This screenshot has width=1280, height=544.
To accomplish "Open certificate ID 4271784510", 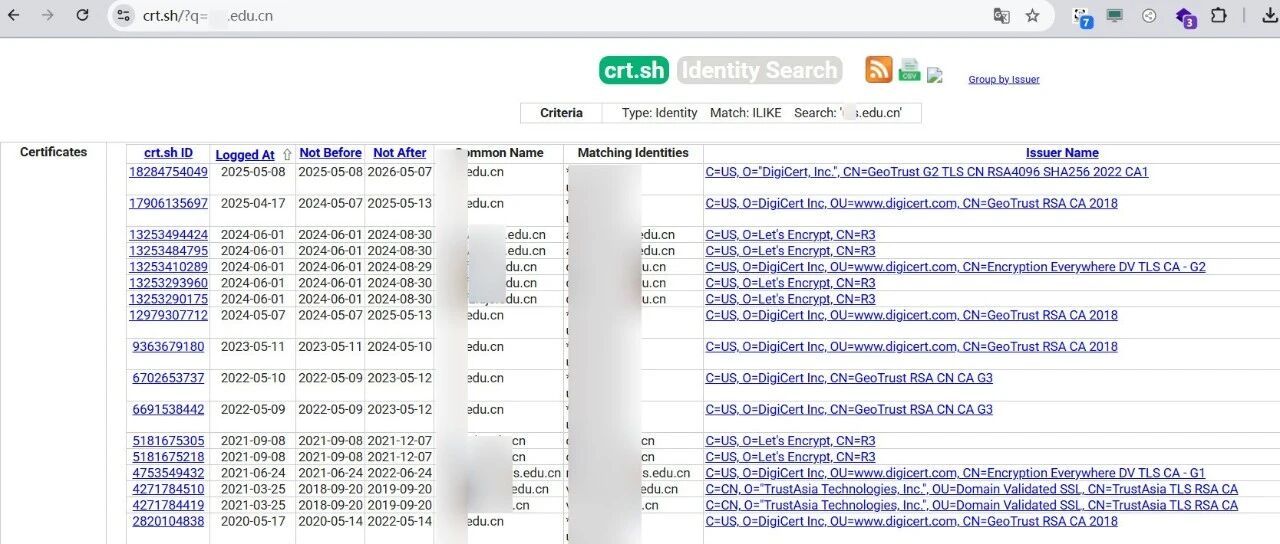I will point(168,489).
